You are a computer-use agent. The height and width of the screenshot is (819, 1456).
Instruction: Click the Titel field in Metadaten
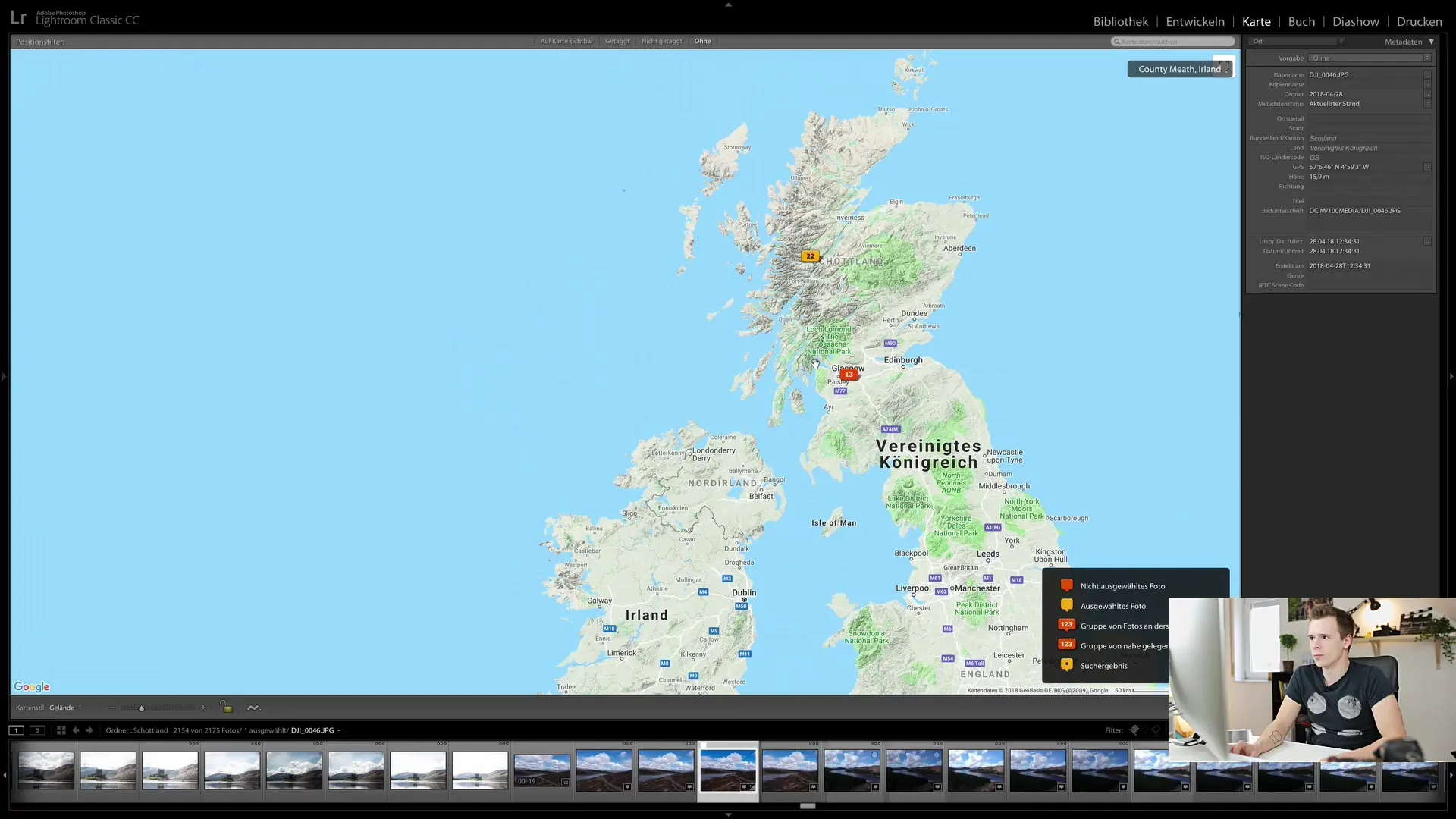click(1370, 201)
